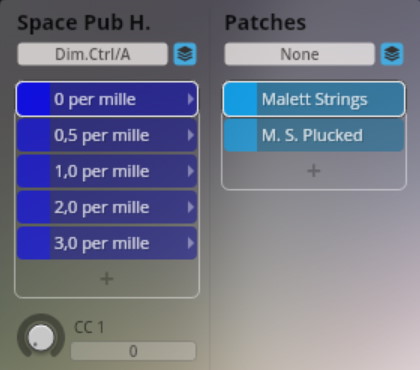
Task: Expand the 0 per mille arrow
Action: point(190,99)
